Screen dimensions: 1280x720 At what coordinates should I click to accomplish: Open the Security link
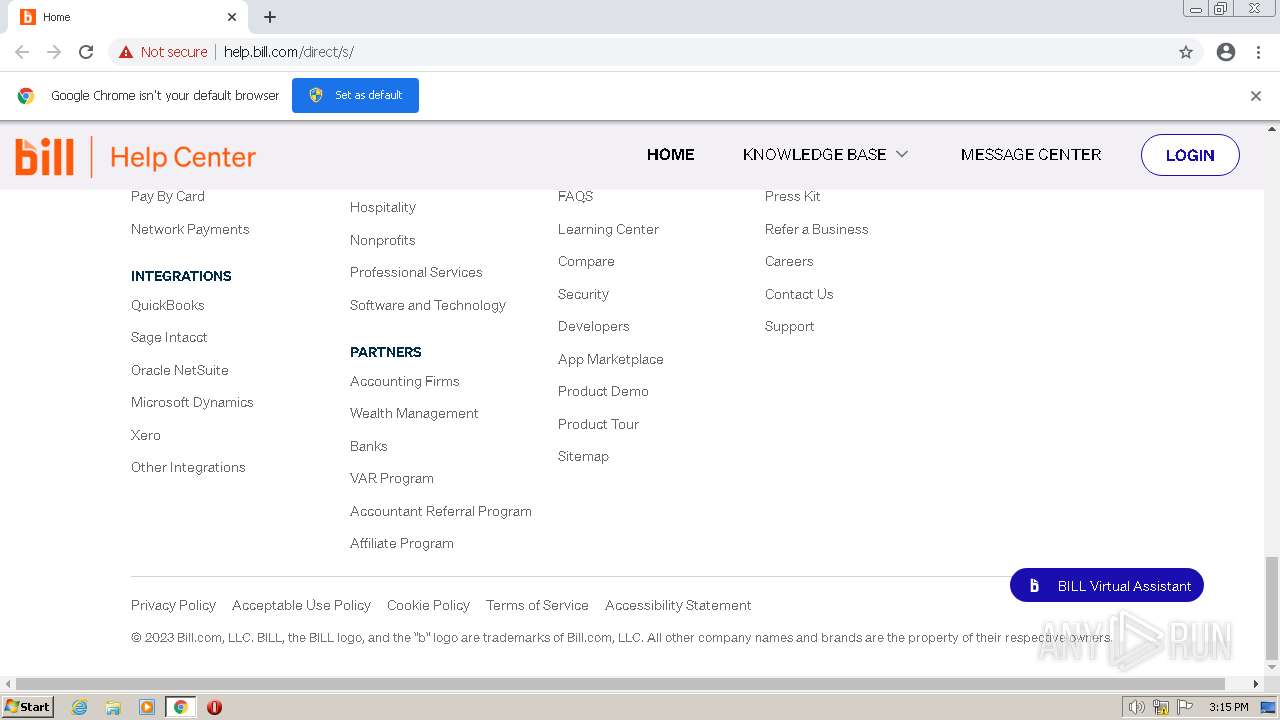tap(583, 294)
